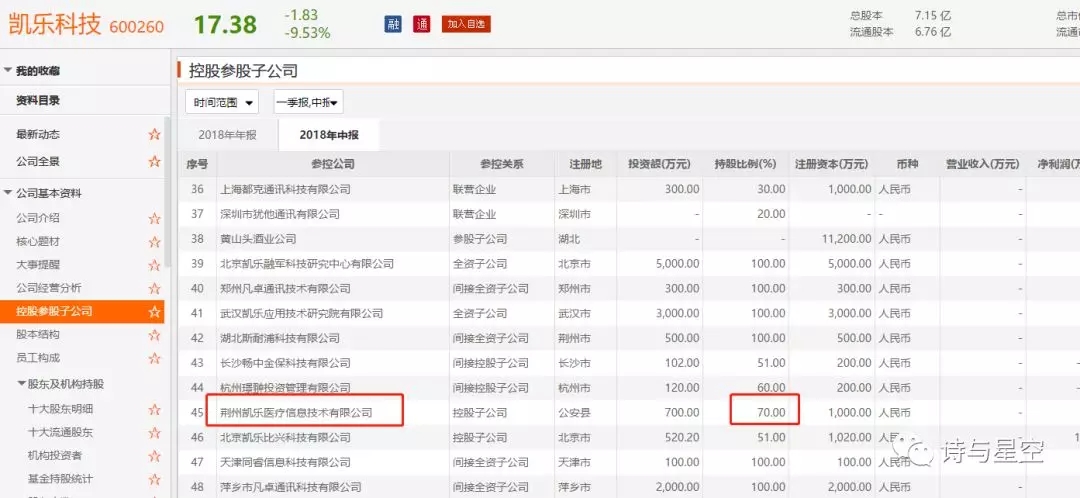Click the 加入自选 add-to-watchlist button
The height and width of the screenshot is (498, 1080).
pyautogui.click(x=466, y=24)
